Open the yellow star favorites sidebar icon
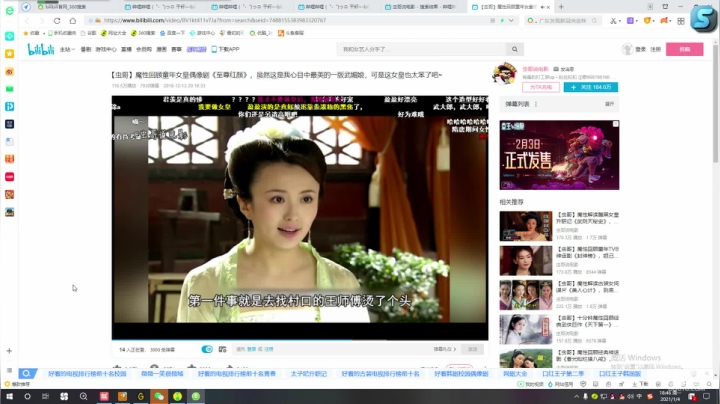Viewport: 720px width, 404px height. pyautogui.click(x=9, y=54)
